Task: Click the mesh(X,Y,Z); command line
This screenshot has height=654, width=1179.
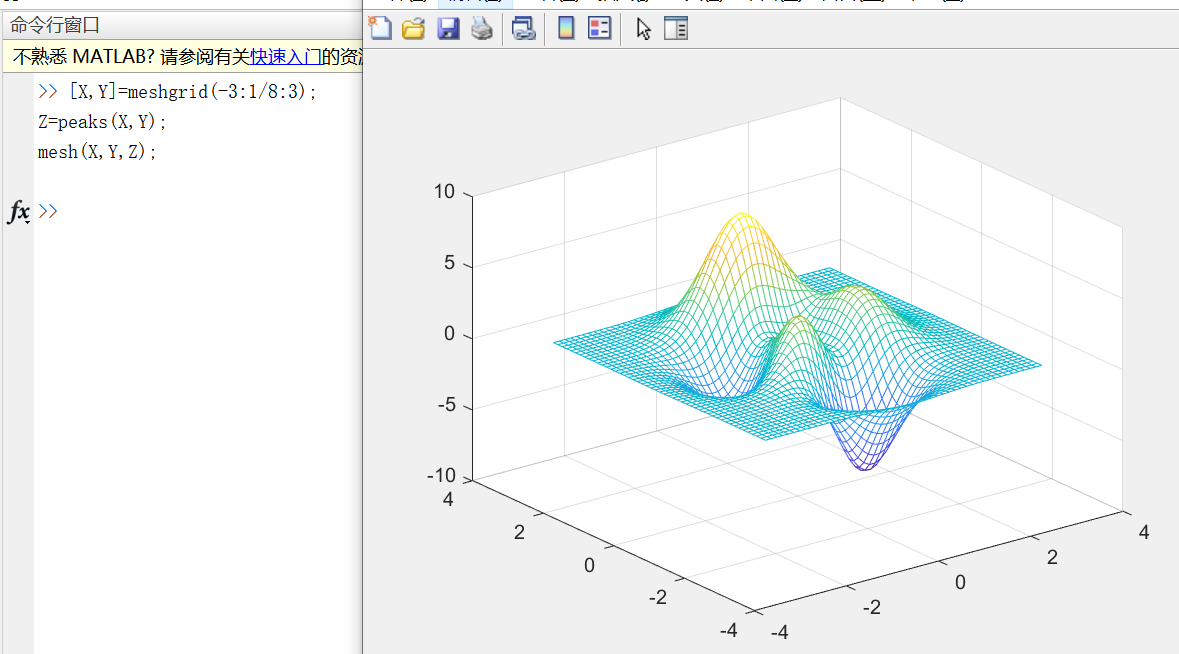Action: [97, 152]
